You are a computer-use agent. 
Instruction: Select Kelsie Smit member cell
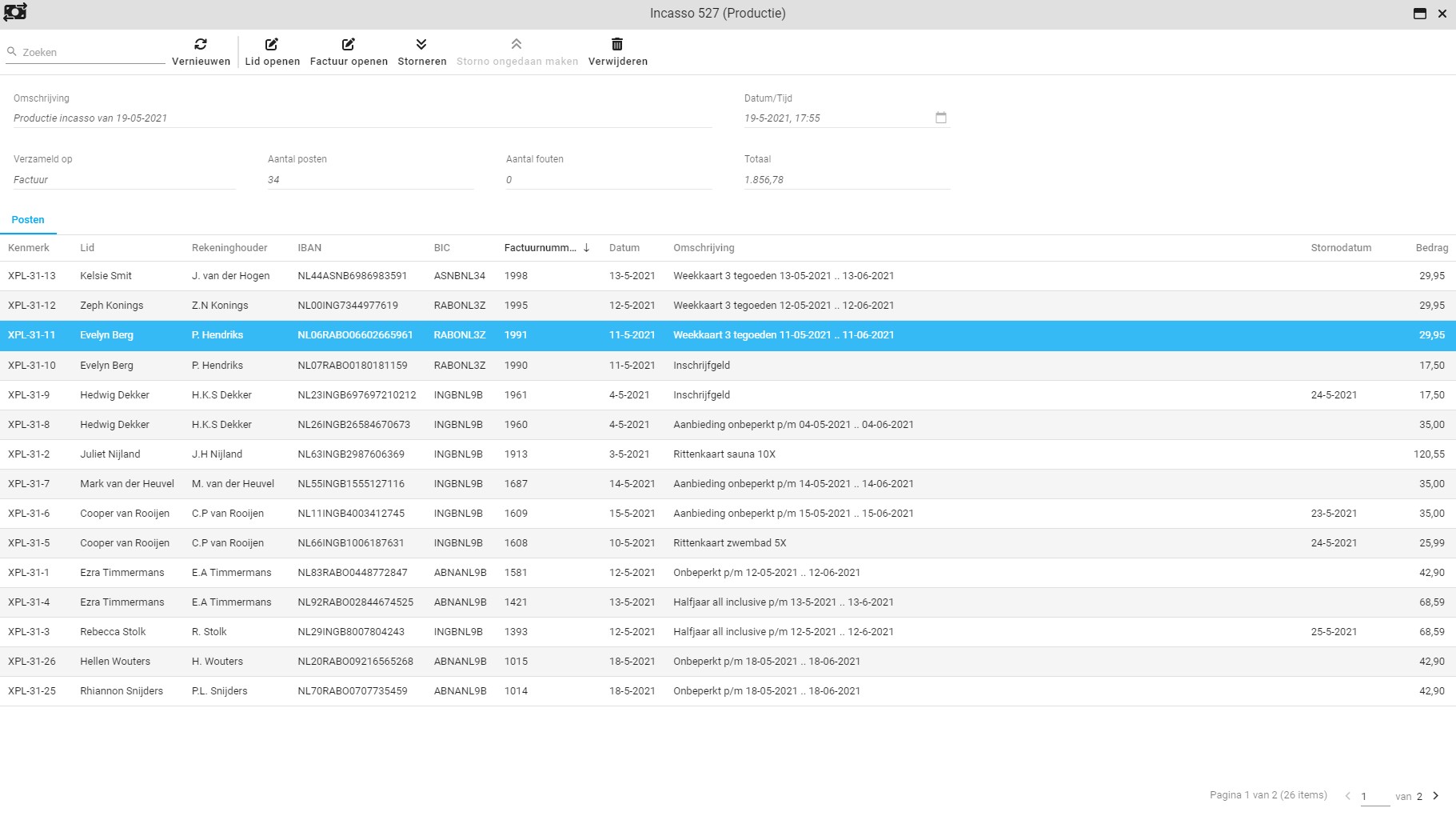point(106,276)
